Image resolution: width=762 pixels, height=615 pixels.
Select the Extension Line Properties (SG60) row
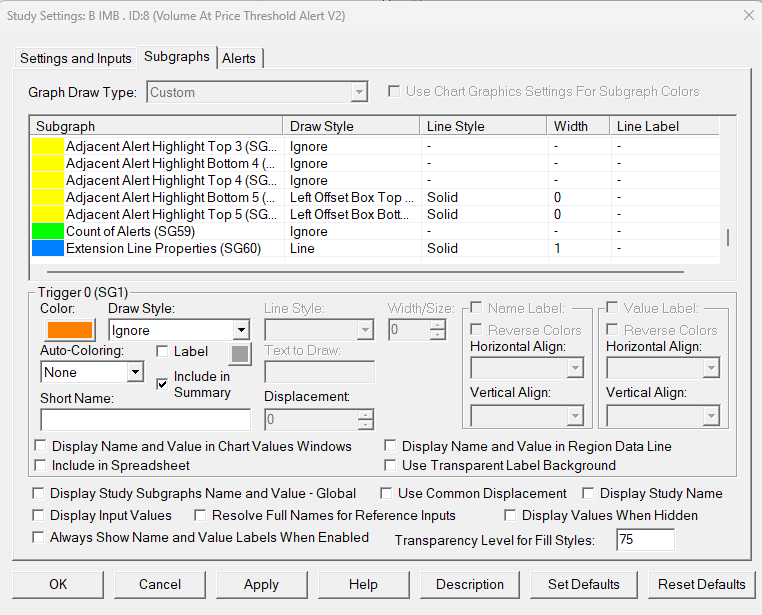pos(163,248)
